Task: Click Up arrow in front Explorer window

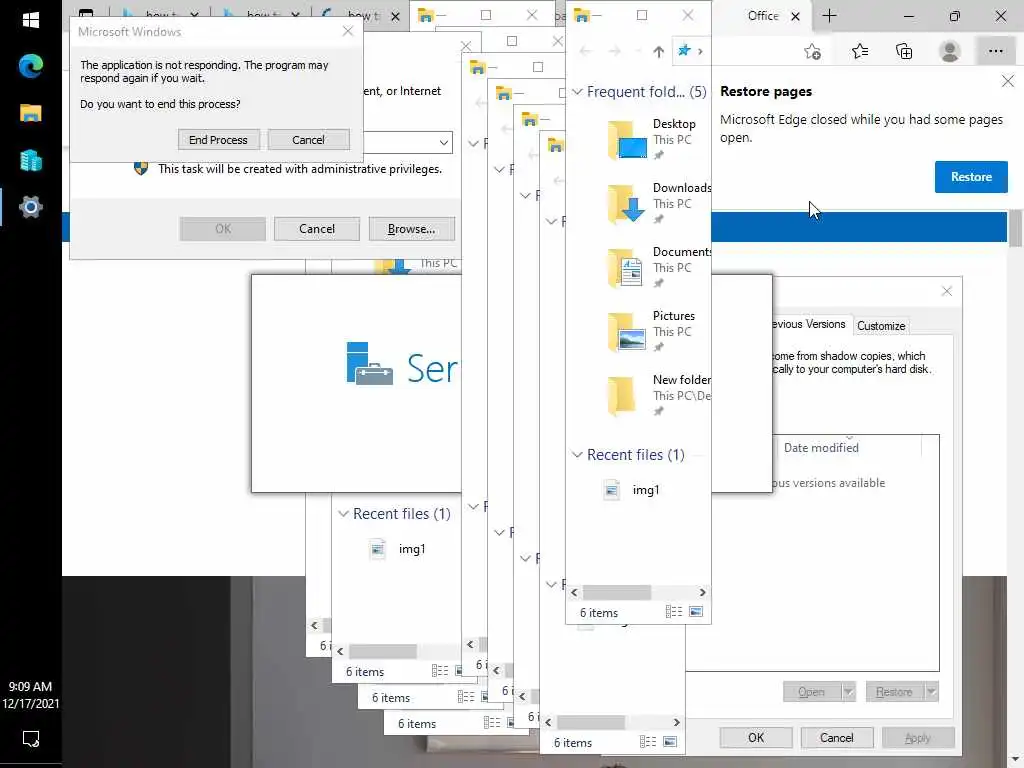Action: [658, 52]
